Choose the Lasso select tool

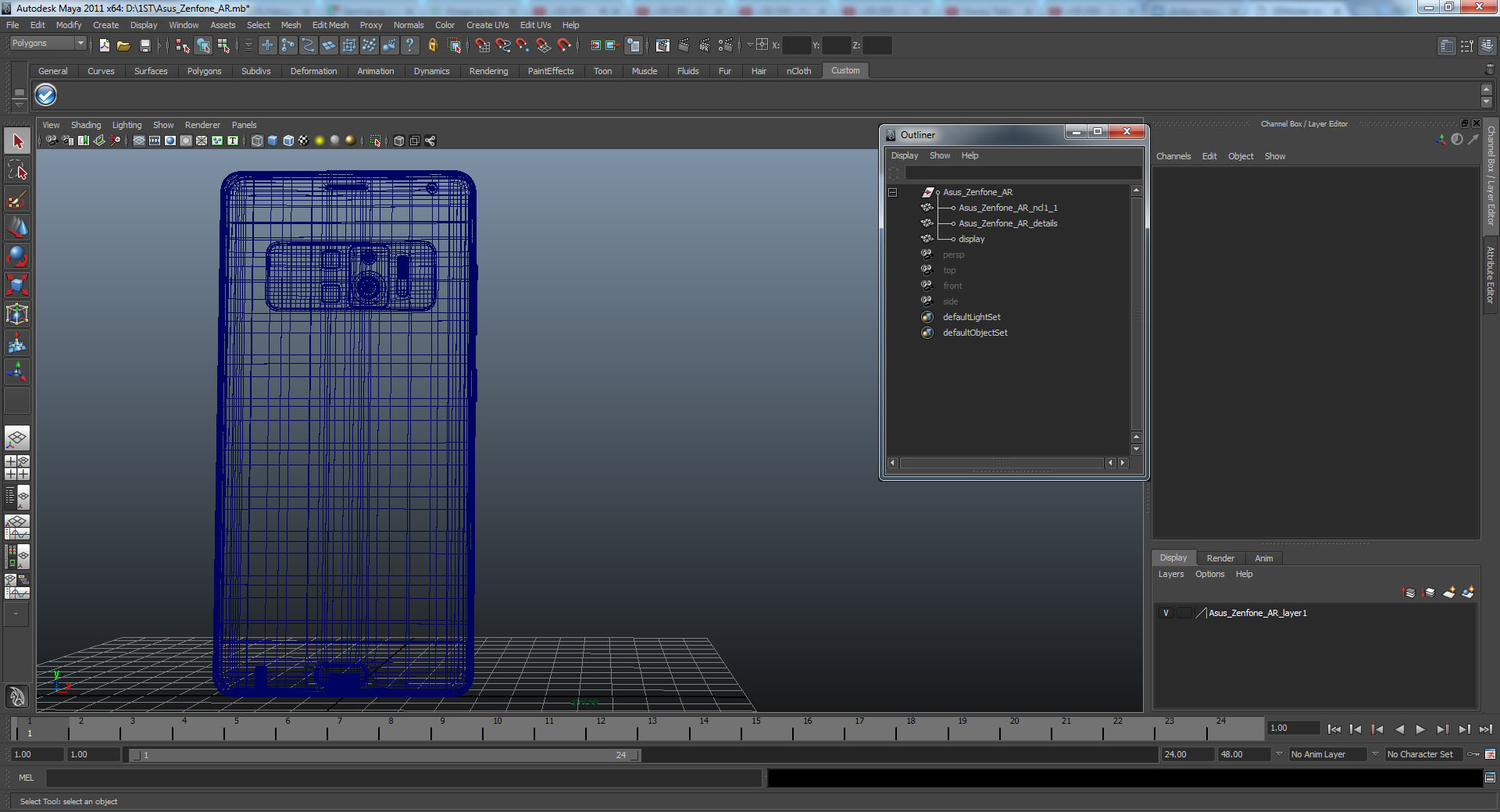pyautogui.click(x=17, y=170)
